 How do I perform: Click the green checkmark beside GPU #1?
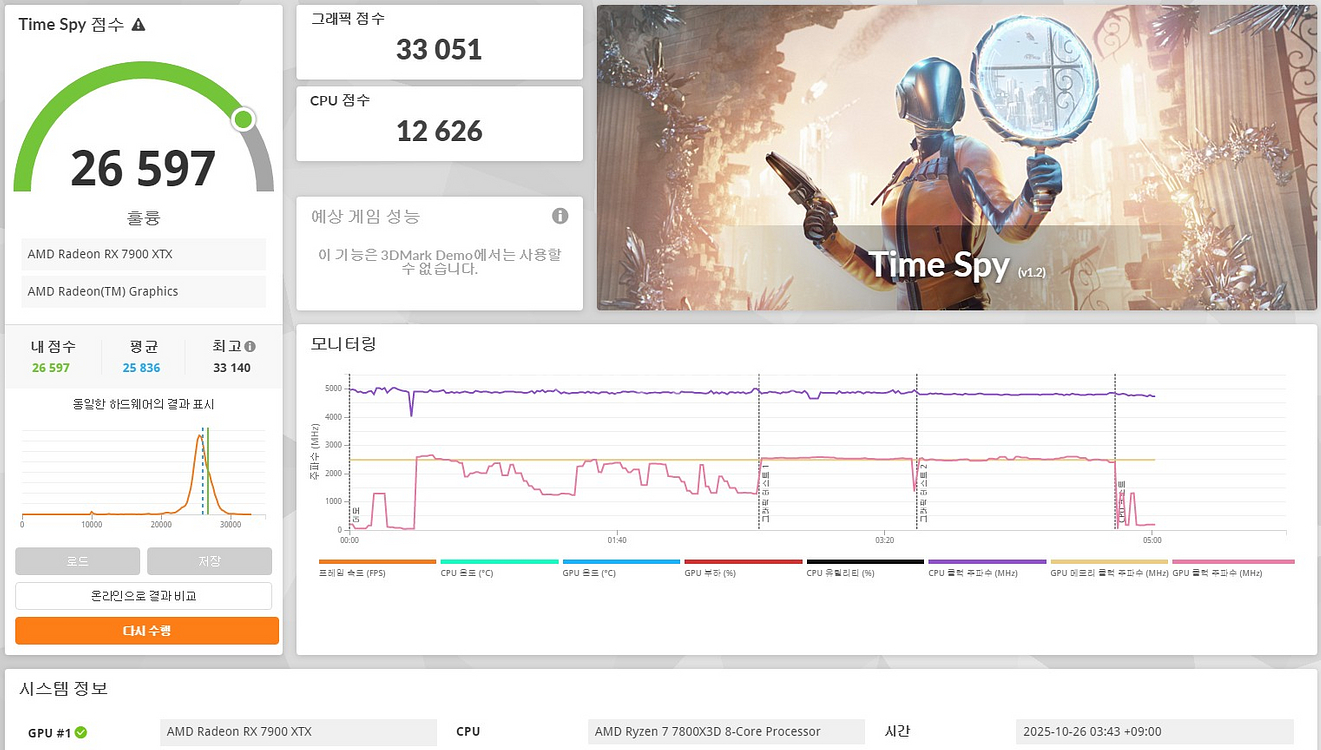pyautogui.click(x=81, y=733)
